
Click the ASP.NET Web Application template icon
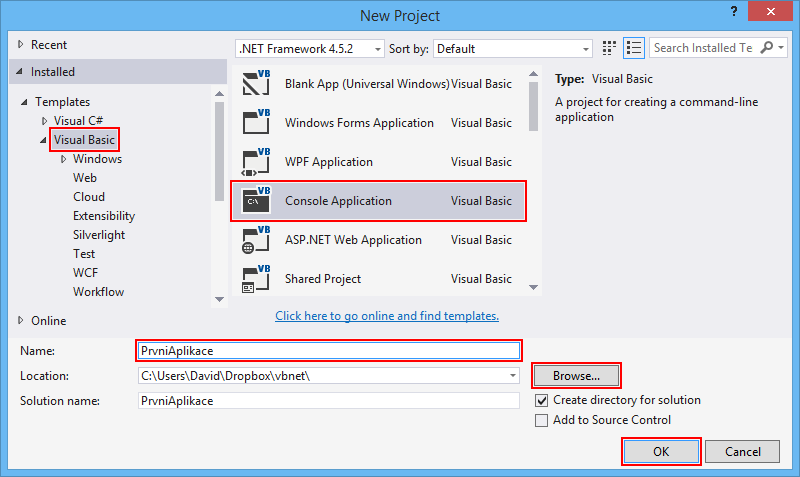[x=256, y=240]
